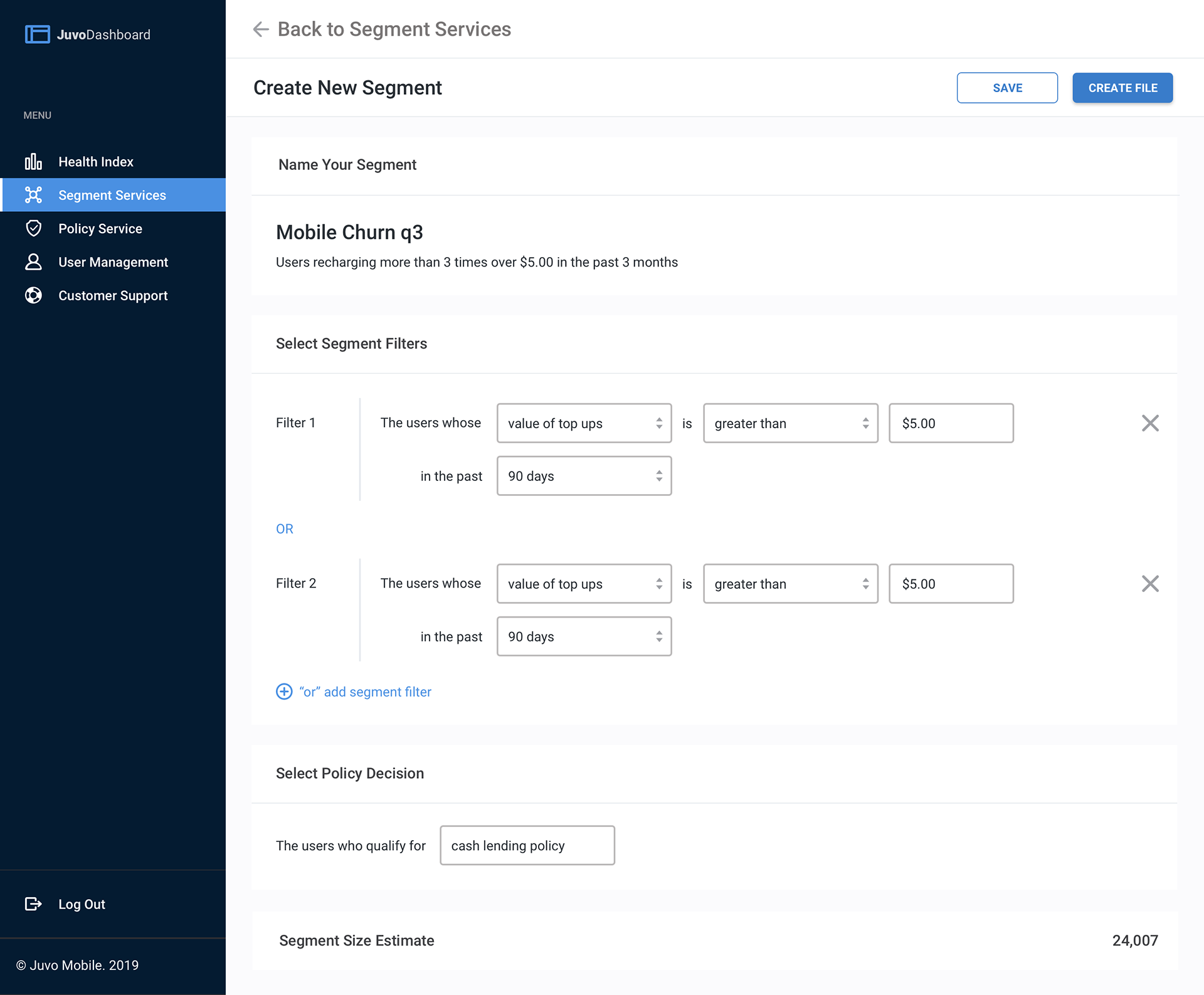The width and height of the screenshot is (1204, 995).
Task: Expand Filter 1 greater than dropdown
Action: click(x=790, y=423)
